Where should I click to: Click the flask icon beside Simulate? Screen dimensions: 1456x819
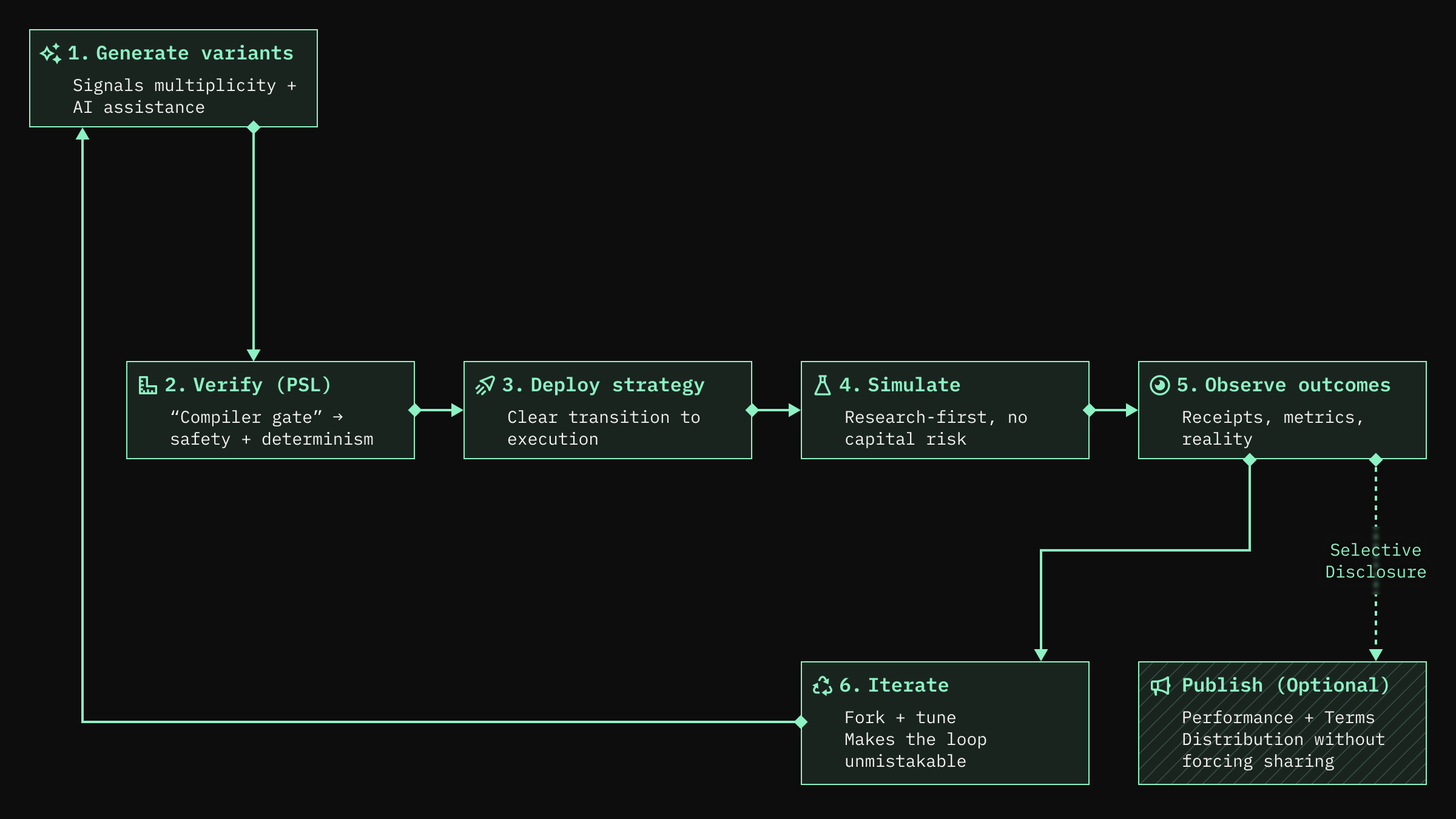[822, 385]
